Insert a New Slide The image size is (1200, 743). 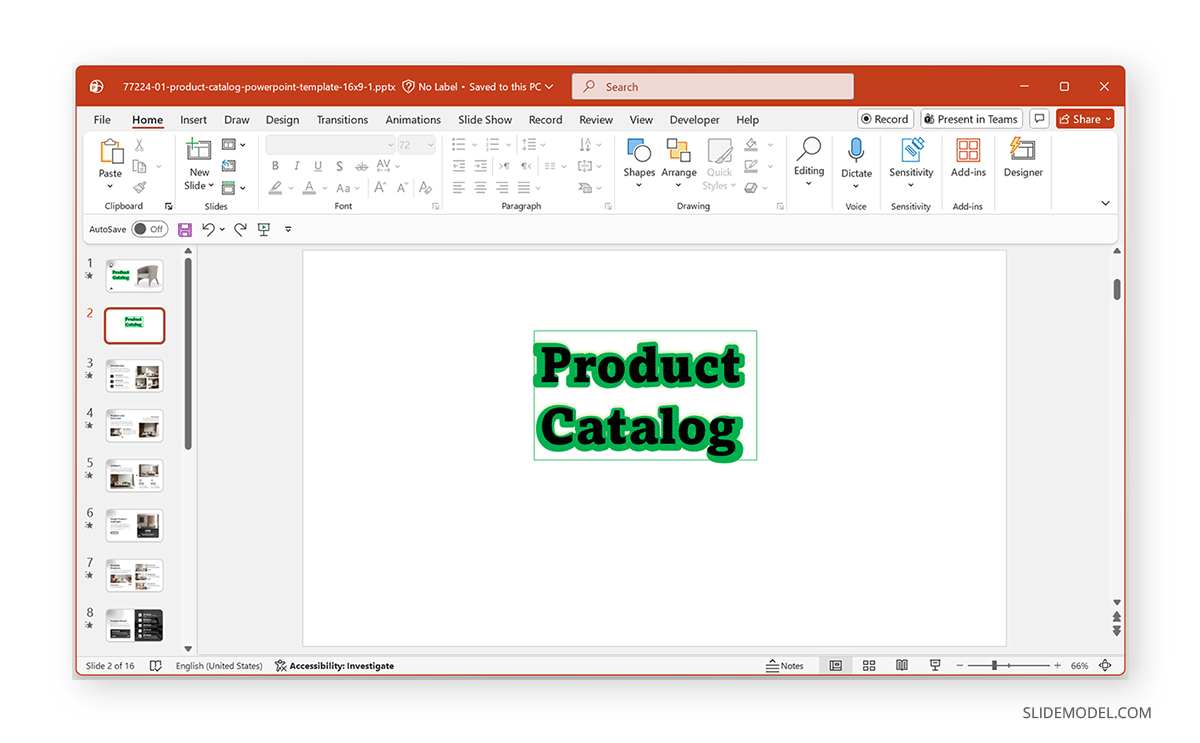[x=199, y=150]
